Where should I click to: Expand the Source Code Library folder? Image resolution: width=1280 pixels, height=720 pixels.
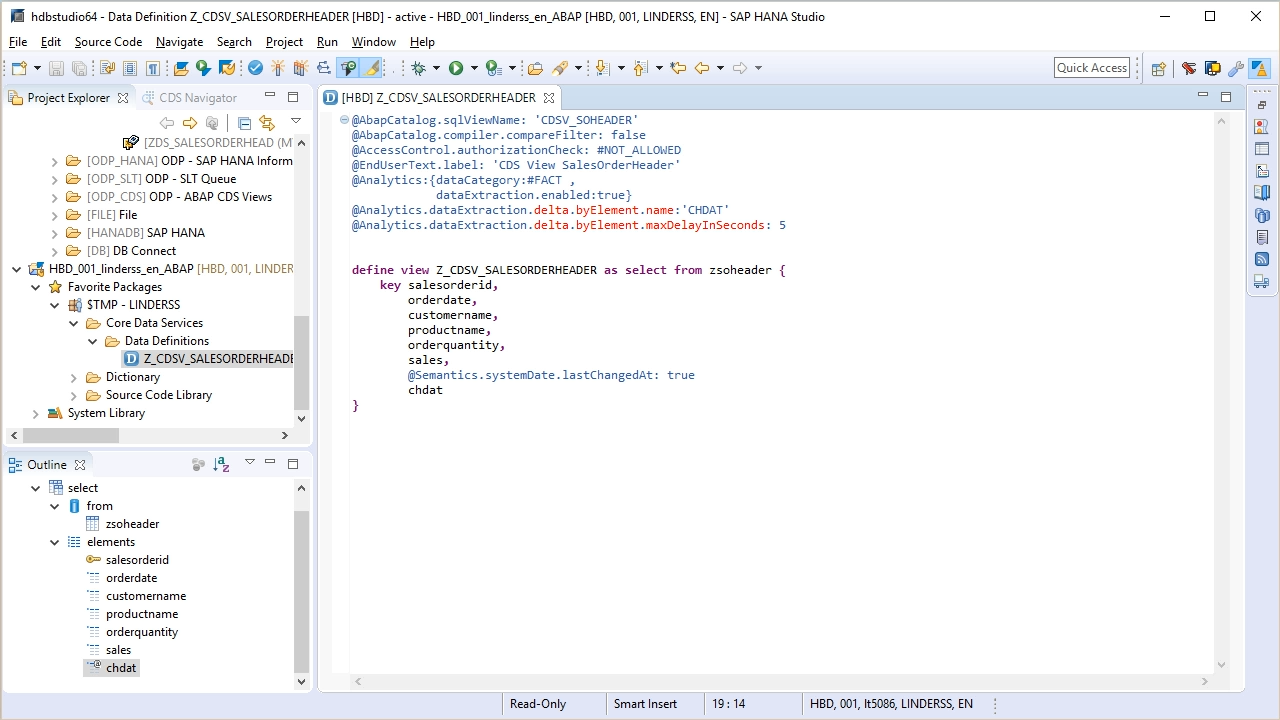(74, 395)
